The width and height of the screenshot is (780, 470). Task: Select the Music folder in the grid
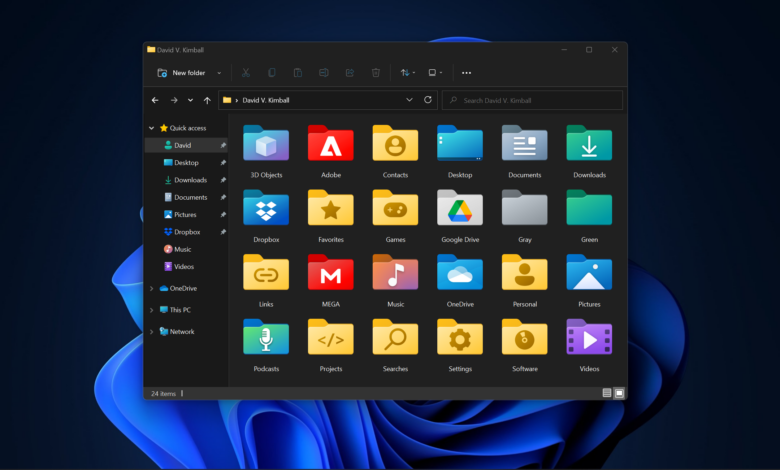395,272
